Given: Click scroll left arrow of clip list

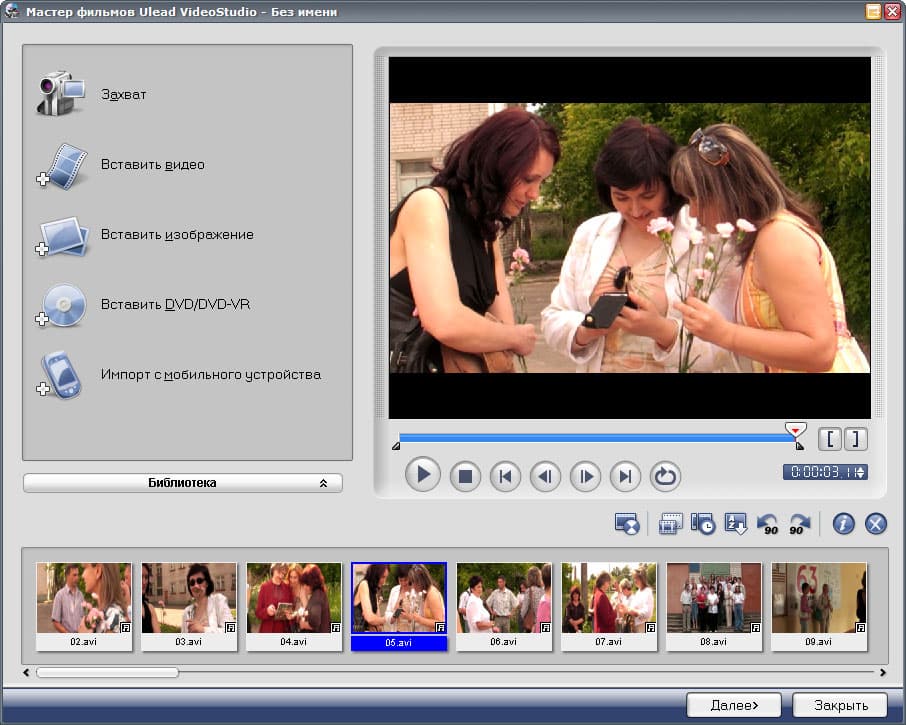Looking at the screenshot, I should tap(27, 672).
